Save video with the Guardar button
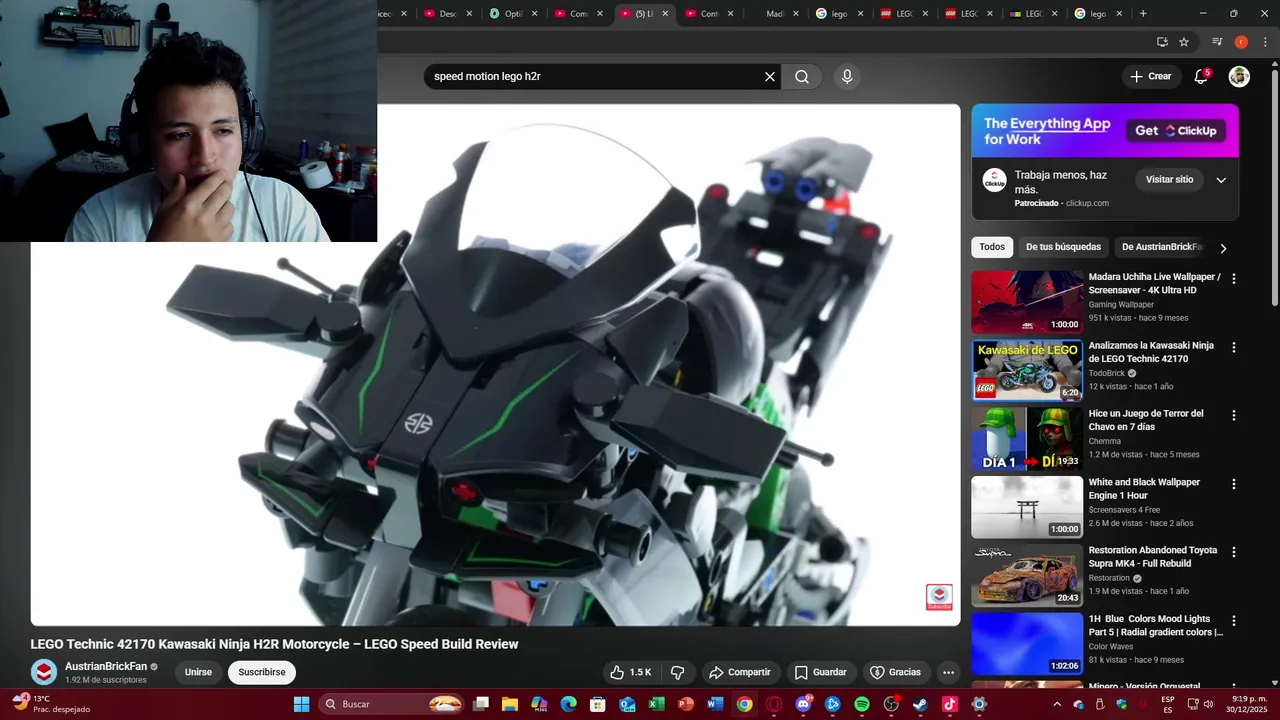Screen dimensions: 1280x720 [820, 672]
